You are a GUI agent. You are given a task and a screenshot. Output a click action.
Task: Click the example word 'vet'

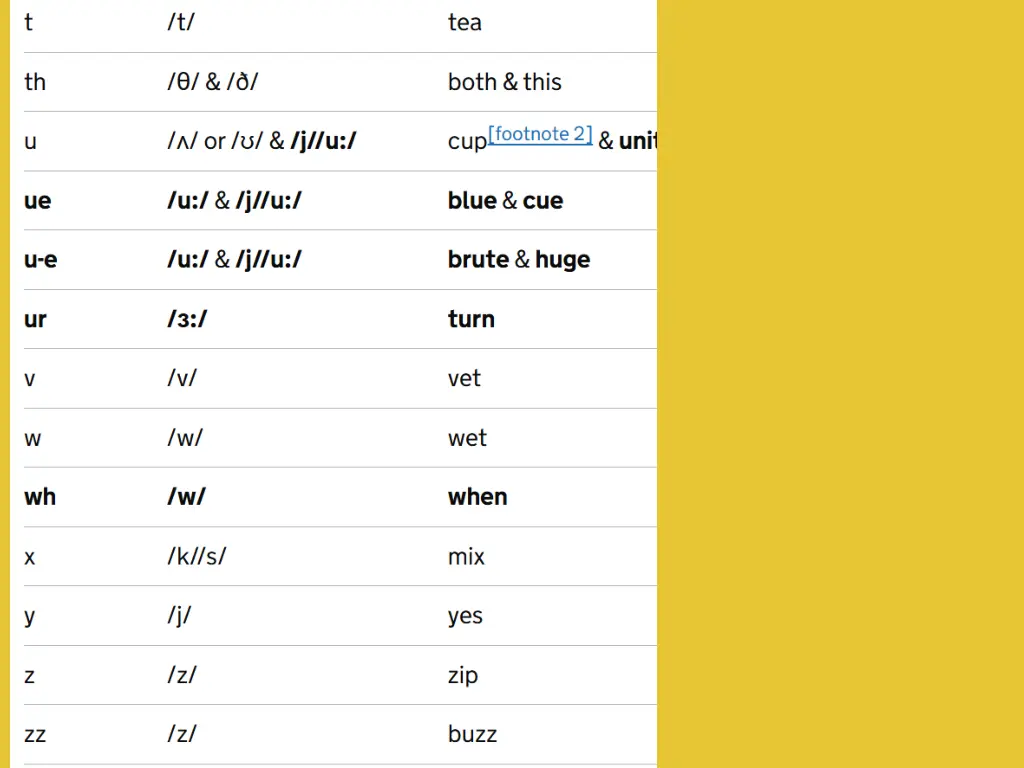[464, 379]
